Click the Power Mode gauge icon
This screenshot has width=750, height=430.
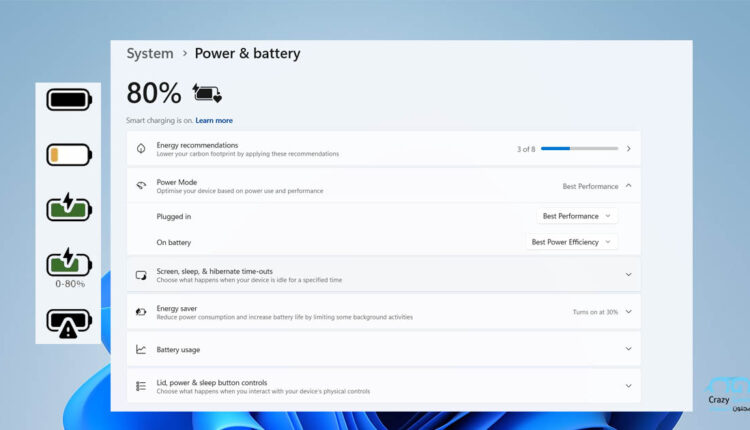[141, 186]
